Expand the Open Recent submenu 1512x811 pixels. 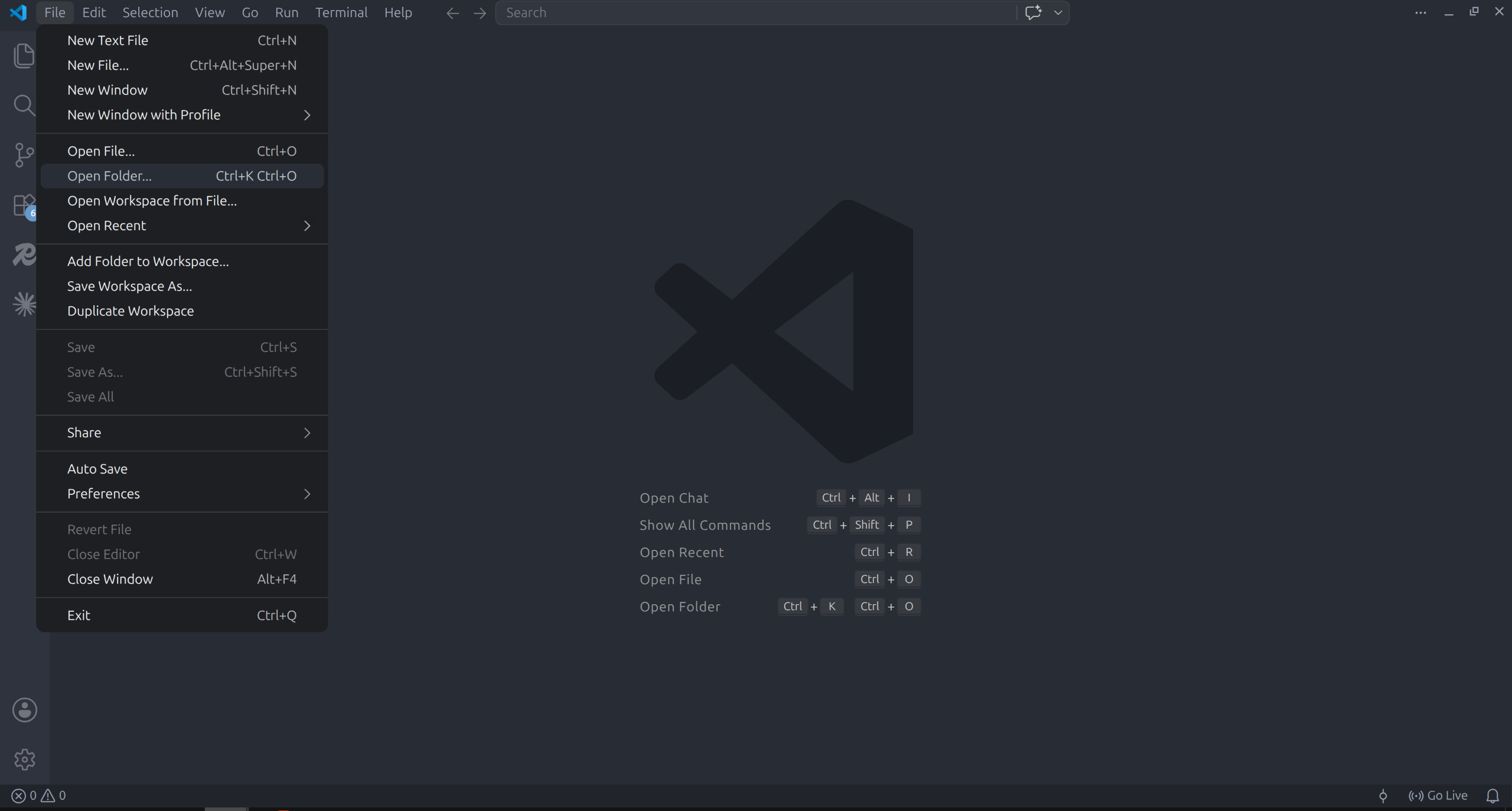pos(182,226)
